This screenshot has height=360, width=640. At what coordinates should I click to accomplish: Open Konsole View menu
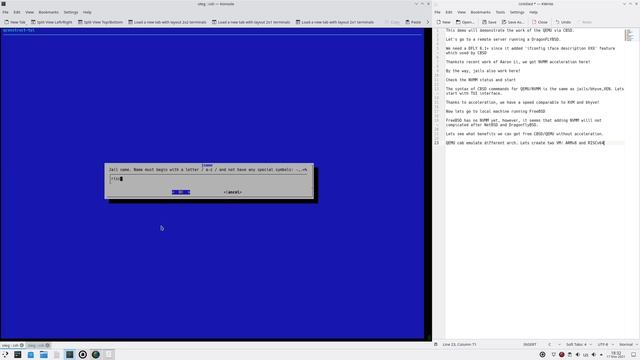point(29,12)
